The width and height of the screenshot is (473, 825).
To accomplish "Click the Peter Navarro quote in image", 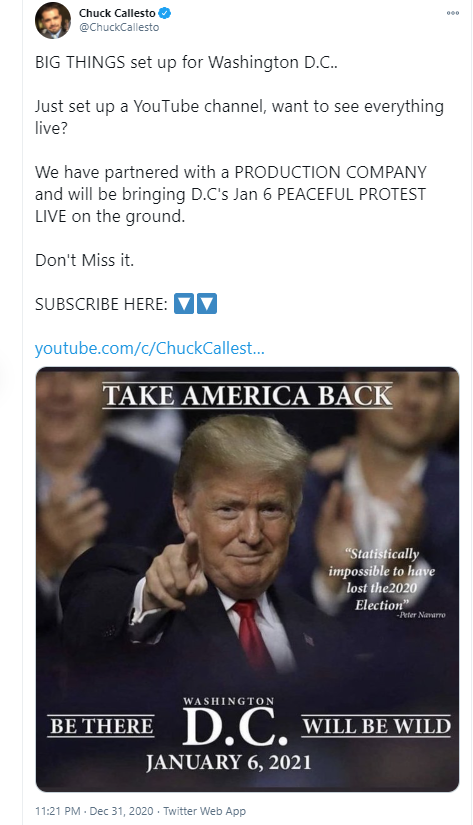I will pos(386,583).
